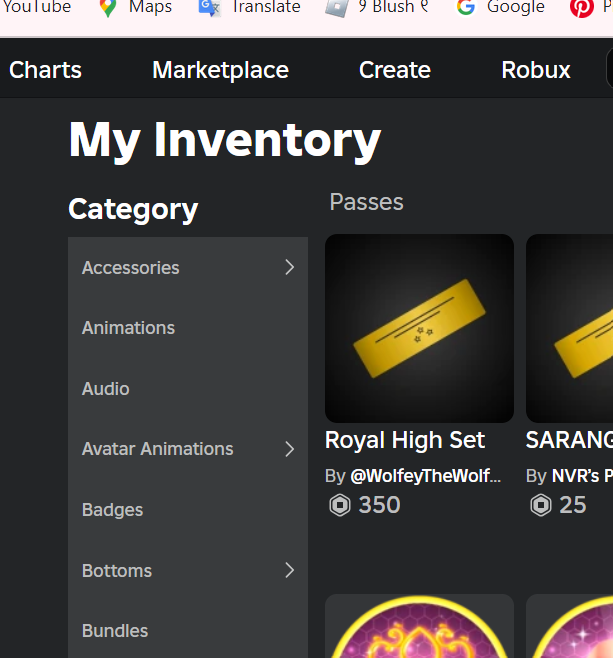Go to the Charts page

(45, 70)
